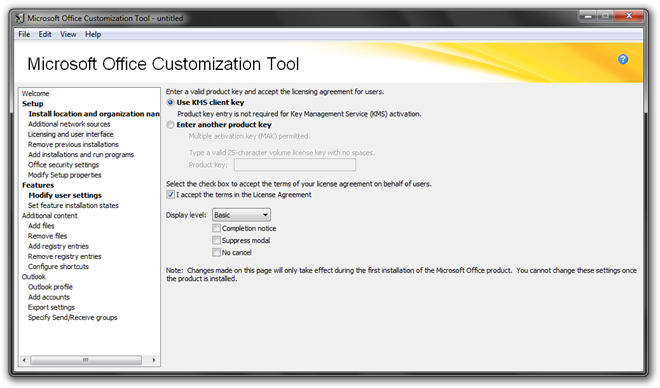Click the Product key input field
660x388 pixels.
pyautogui.click(x=295, y=165)
